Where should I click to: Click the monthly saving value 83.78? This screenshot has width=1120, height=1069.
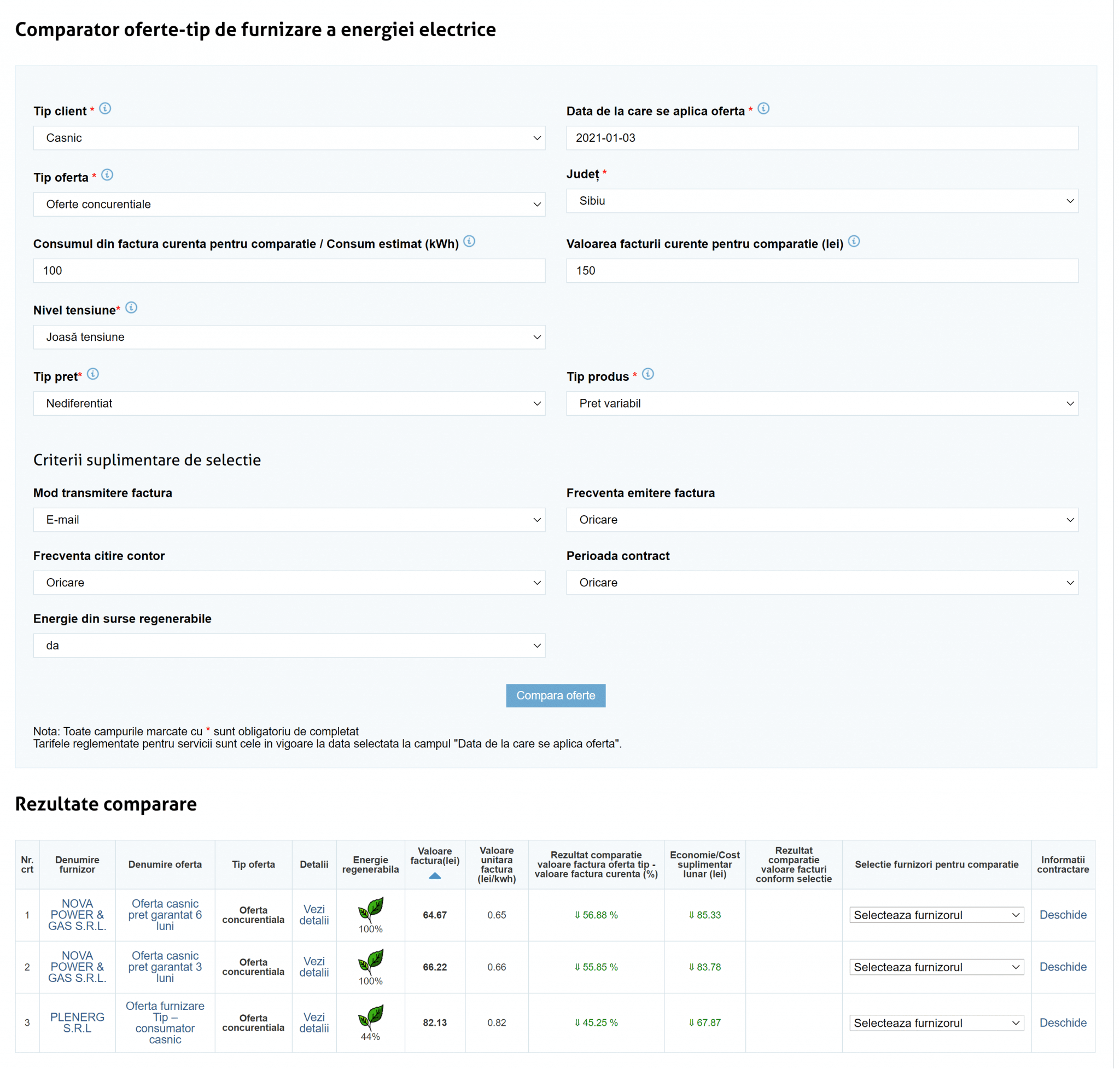(x=705, y=967)
